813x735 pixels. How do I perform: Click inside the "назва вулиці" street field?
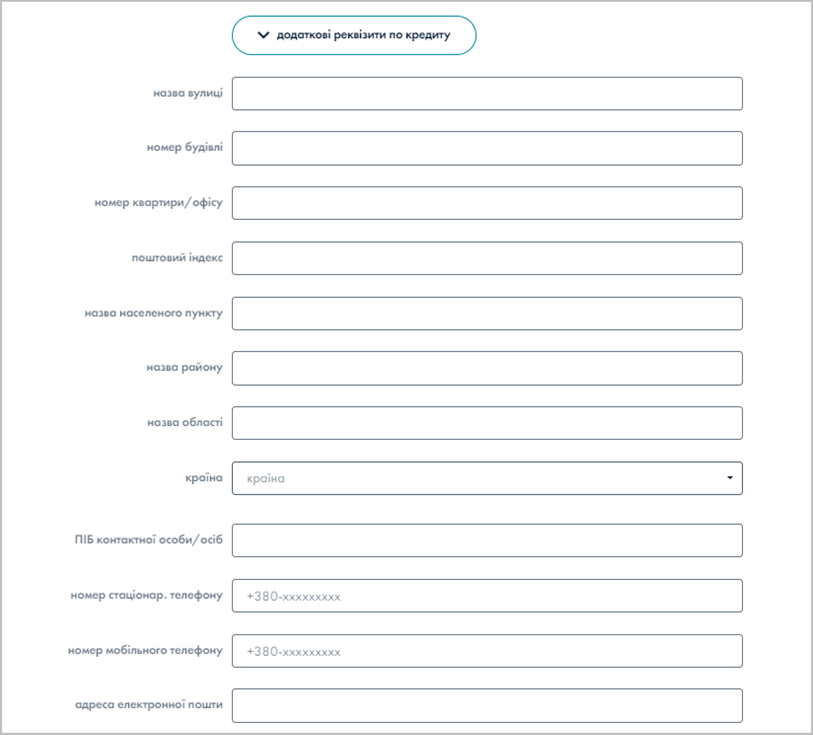(486, 93)
